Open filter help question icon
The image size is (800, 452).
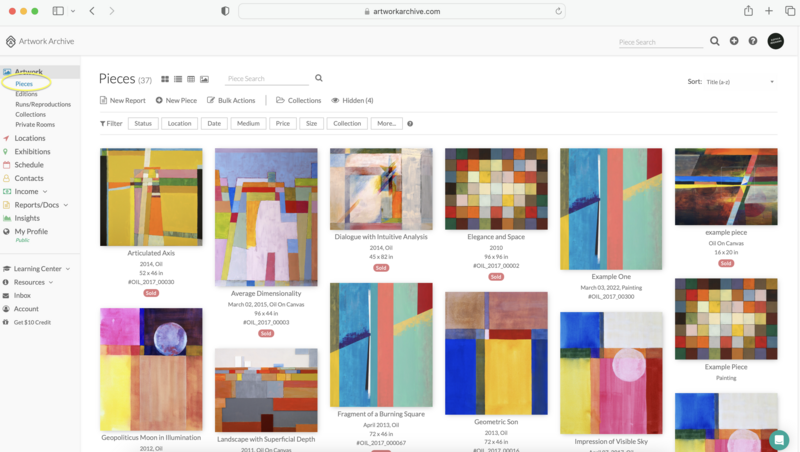(410, 123)
